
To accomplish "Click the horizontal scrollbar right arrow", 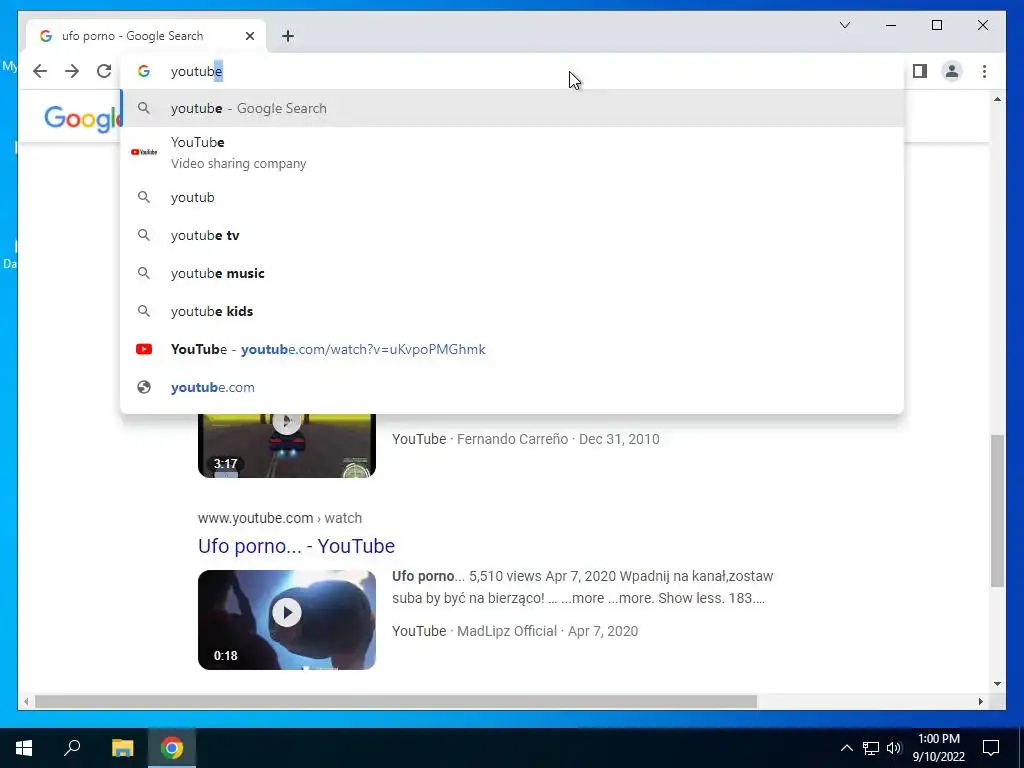I will [980, 701].
